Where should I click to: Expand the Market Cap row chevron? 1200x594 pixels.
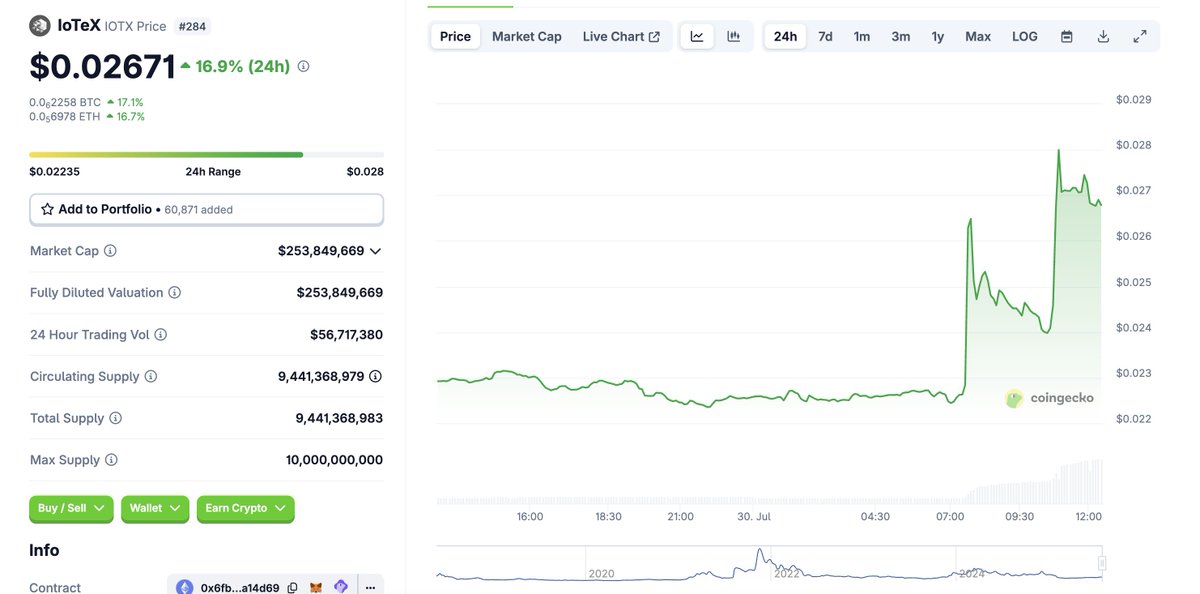tap(375, 250)
